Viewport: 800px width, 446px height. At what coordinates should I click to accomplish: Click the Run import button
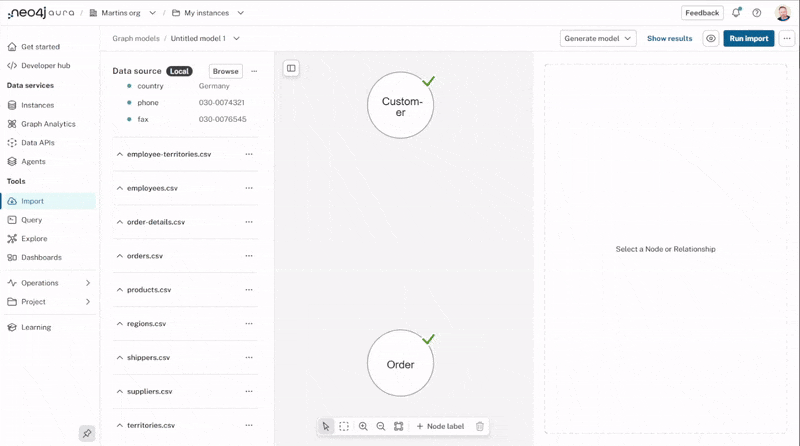point(748,38)
